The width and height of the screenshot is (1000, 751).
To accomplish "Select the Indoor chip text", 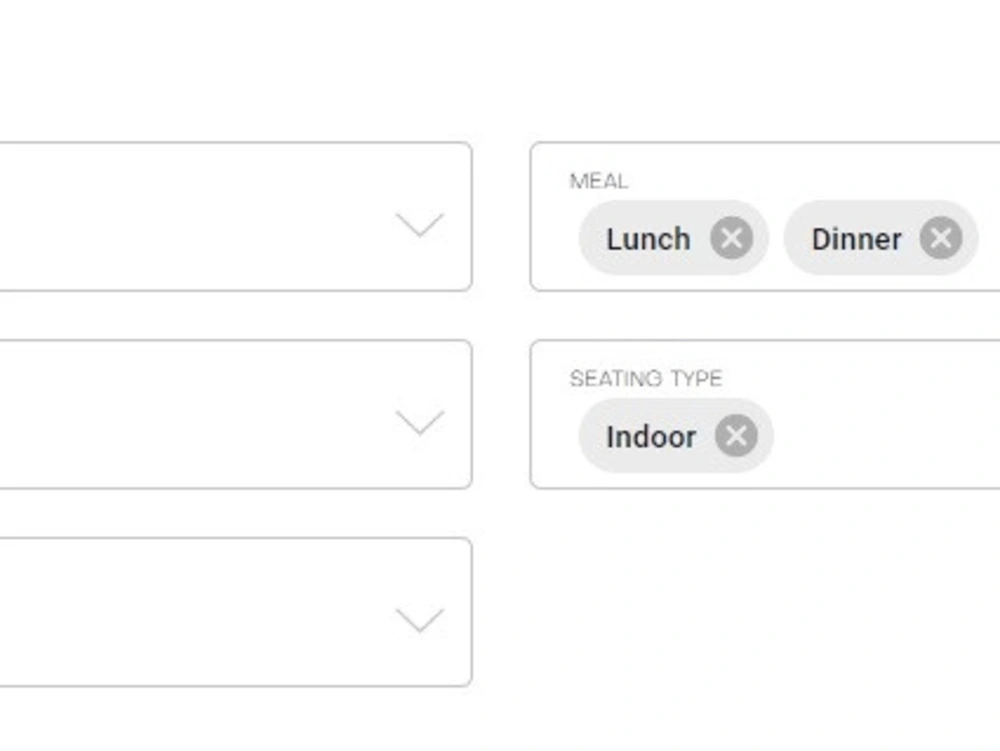I will [651, 437].
